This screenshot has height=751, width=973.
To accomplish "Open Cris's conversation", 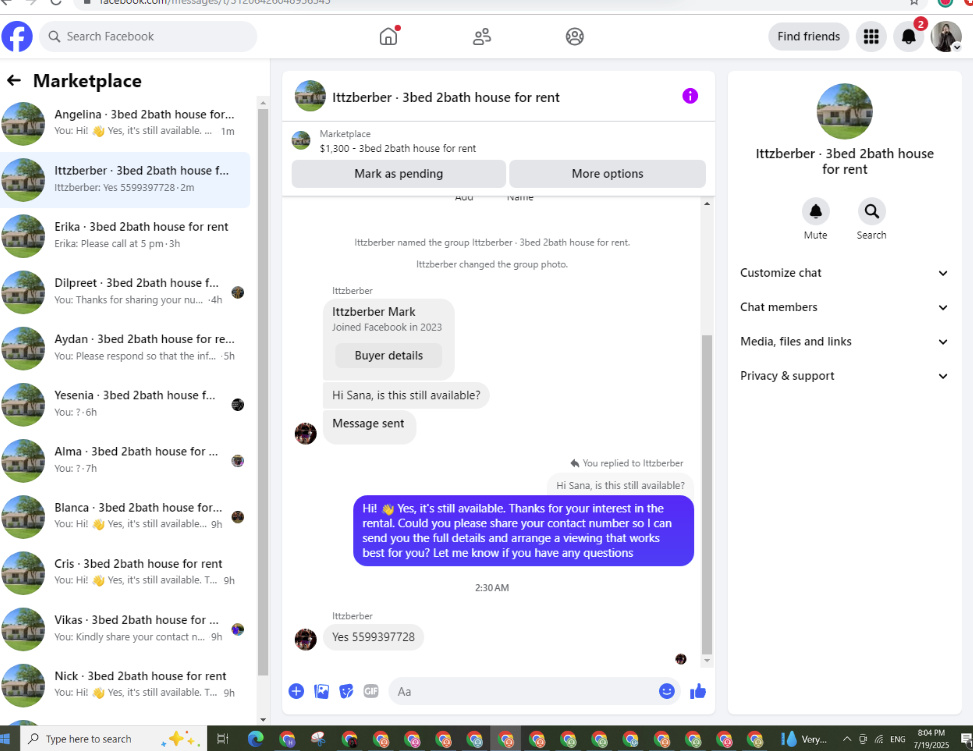I will click(x=125, y=573).
